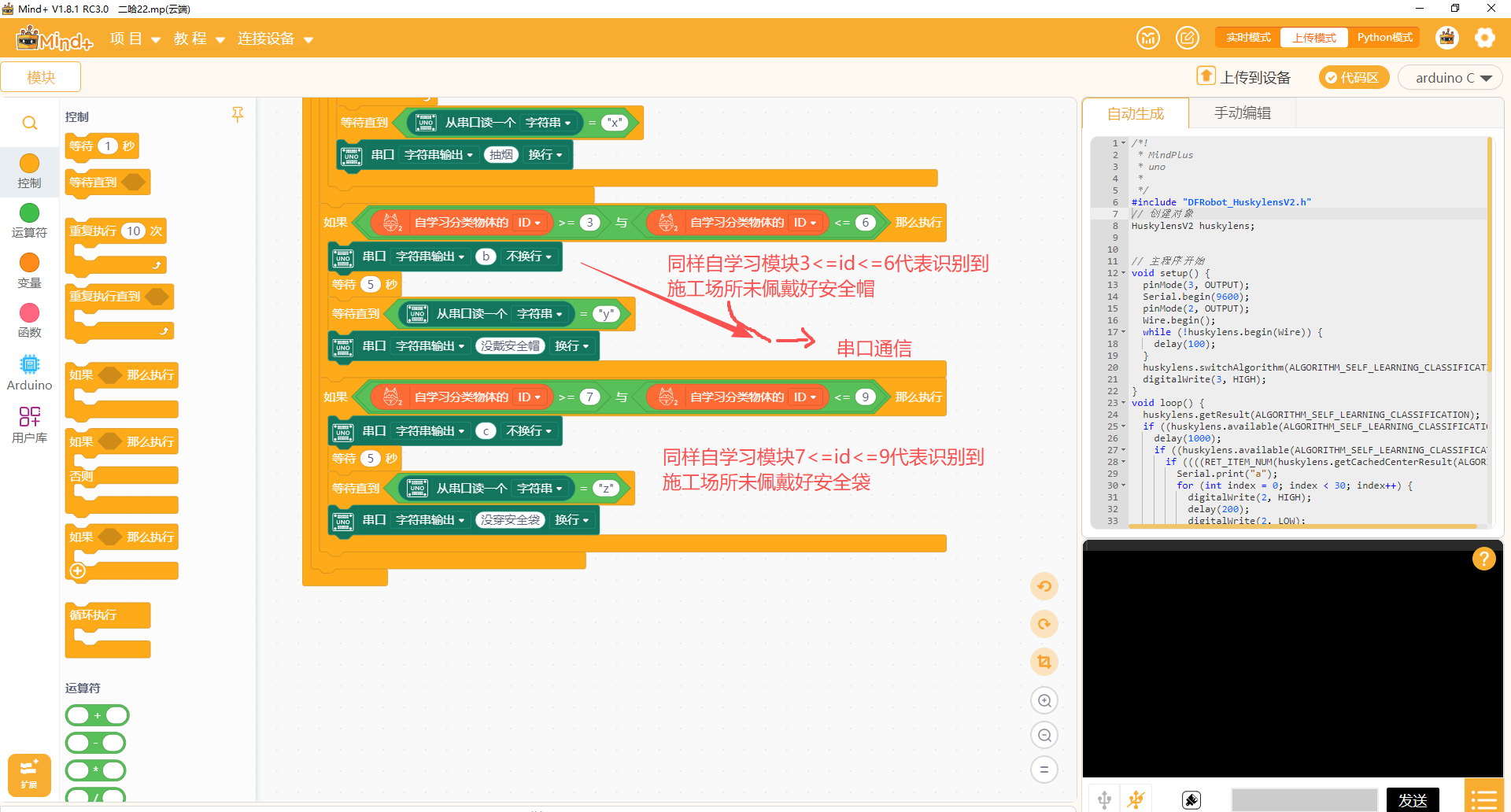Switch to the 手动编辑 tab
The image size is (1511, 812).
1243,113
